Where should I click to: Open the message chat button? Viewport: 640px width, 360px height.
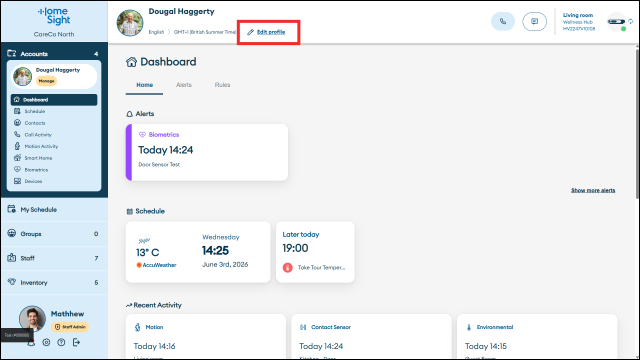(534, 21)
